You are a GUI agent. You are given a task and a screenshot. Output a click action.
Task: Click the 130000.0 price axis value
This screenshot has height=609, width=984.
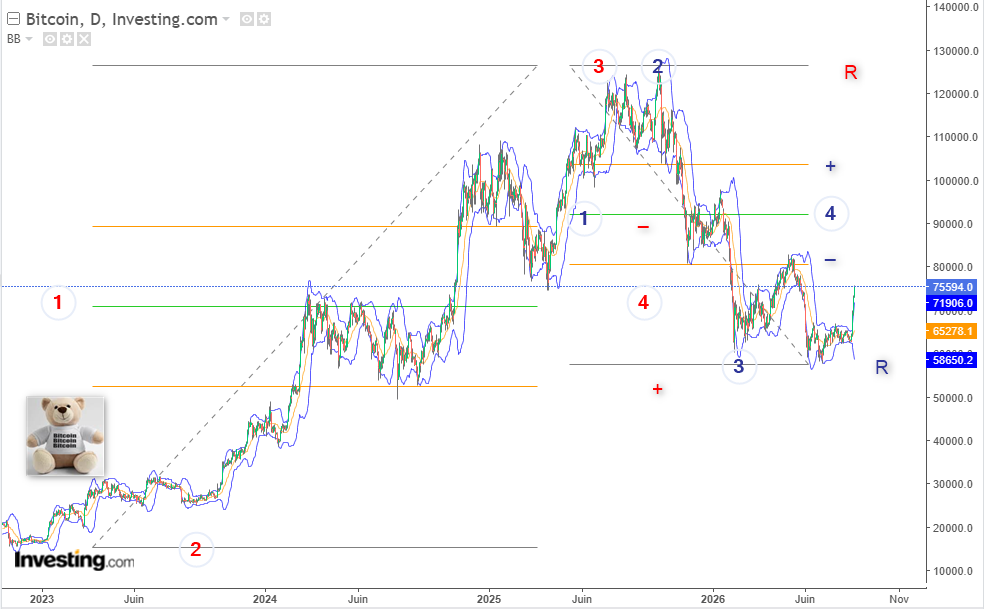(956, 51)
